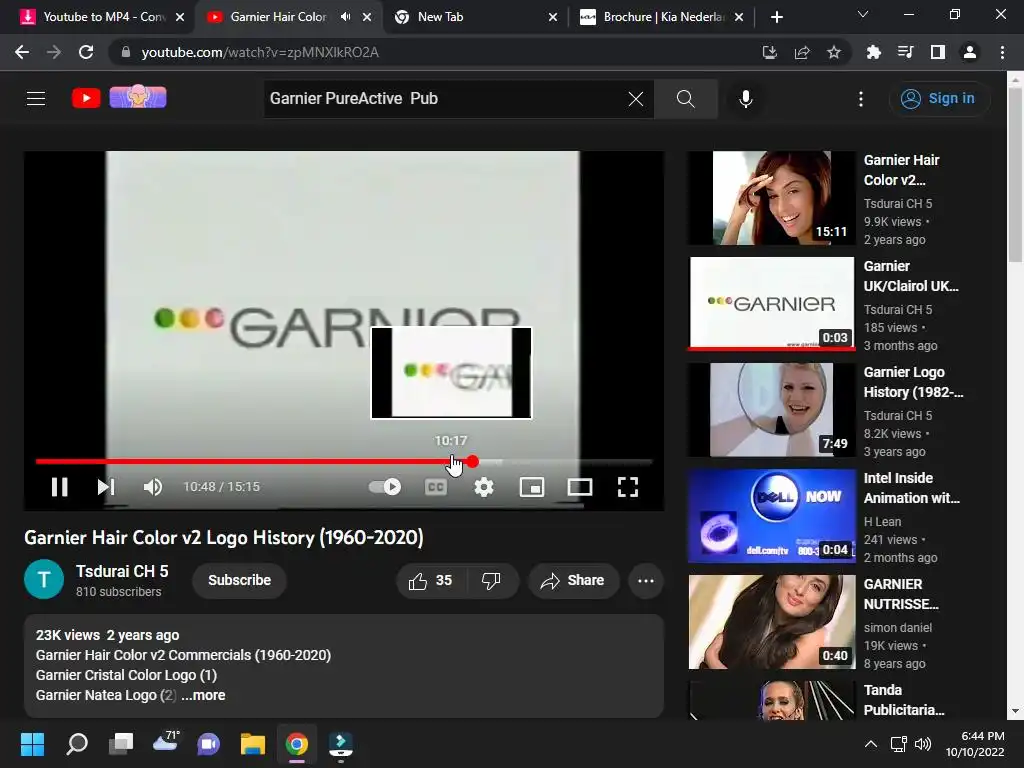Click the install app icon in the address bar
The width and height of the screenshot is (1024, 768).
coord(769,52)
